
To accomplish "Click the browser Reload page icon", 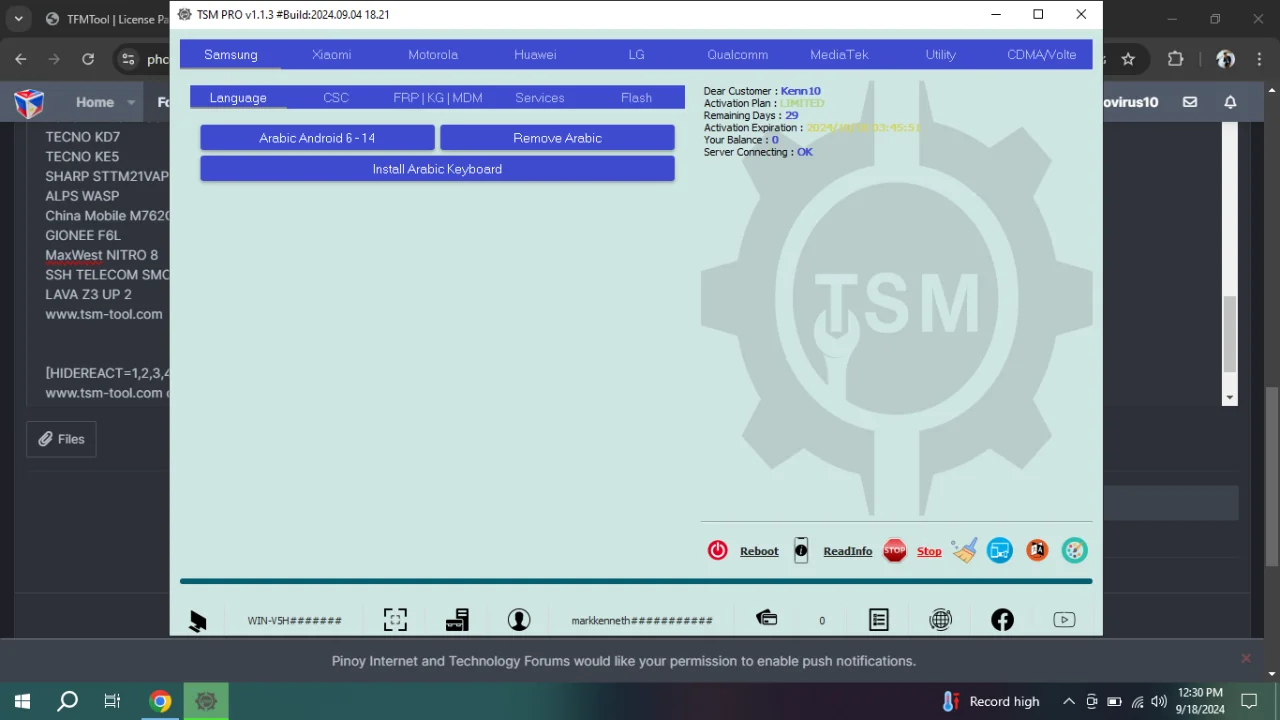I will pos(88,59).
